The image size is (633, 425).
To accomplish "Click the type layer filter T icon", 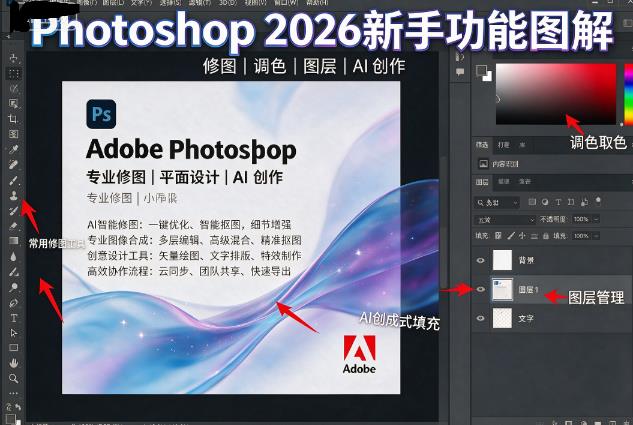I will click(558, 202).
